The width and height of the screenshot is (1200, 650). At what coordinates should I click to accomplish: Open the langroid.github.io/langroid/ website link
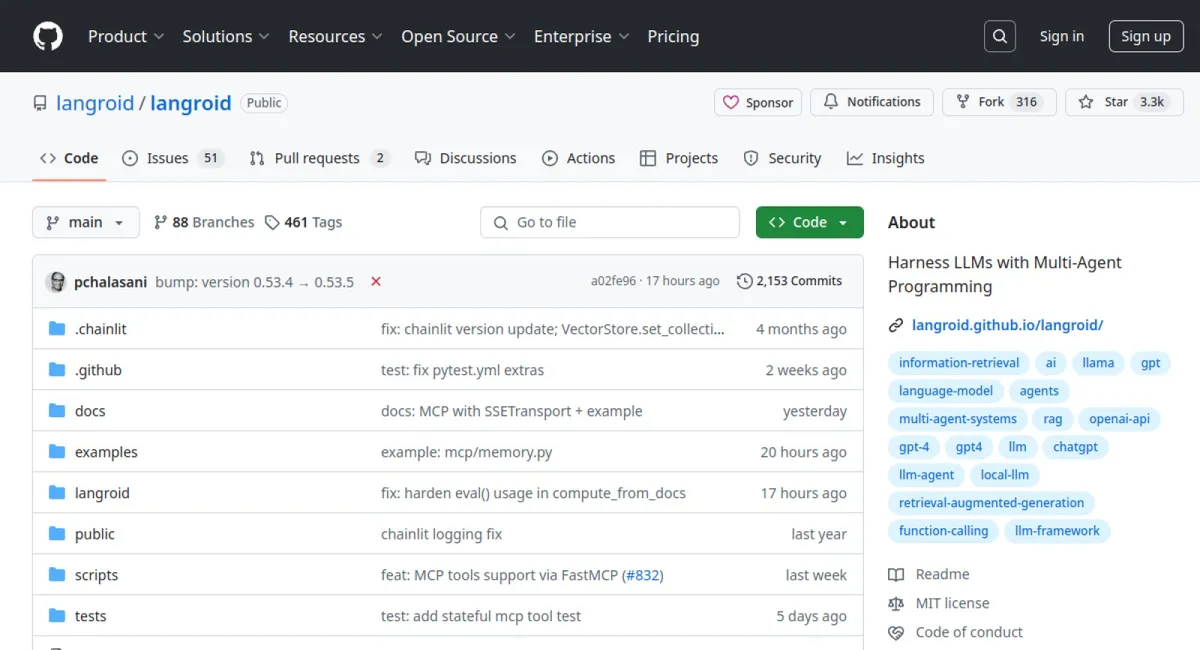(x=1007, y=325)
